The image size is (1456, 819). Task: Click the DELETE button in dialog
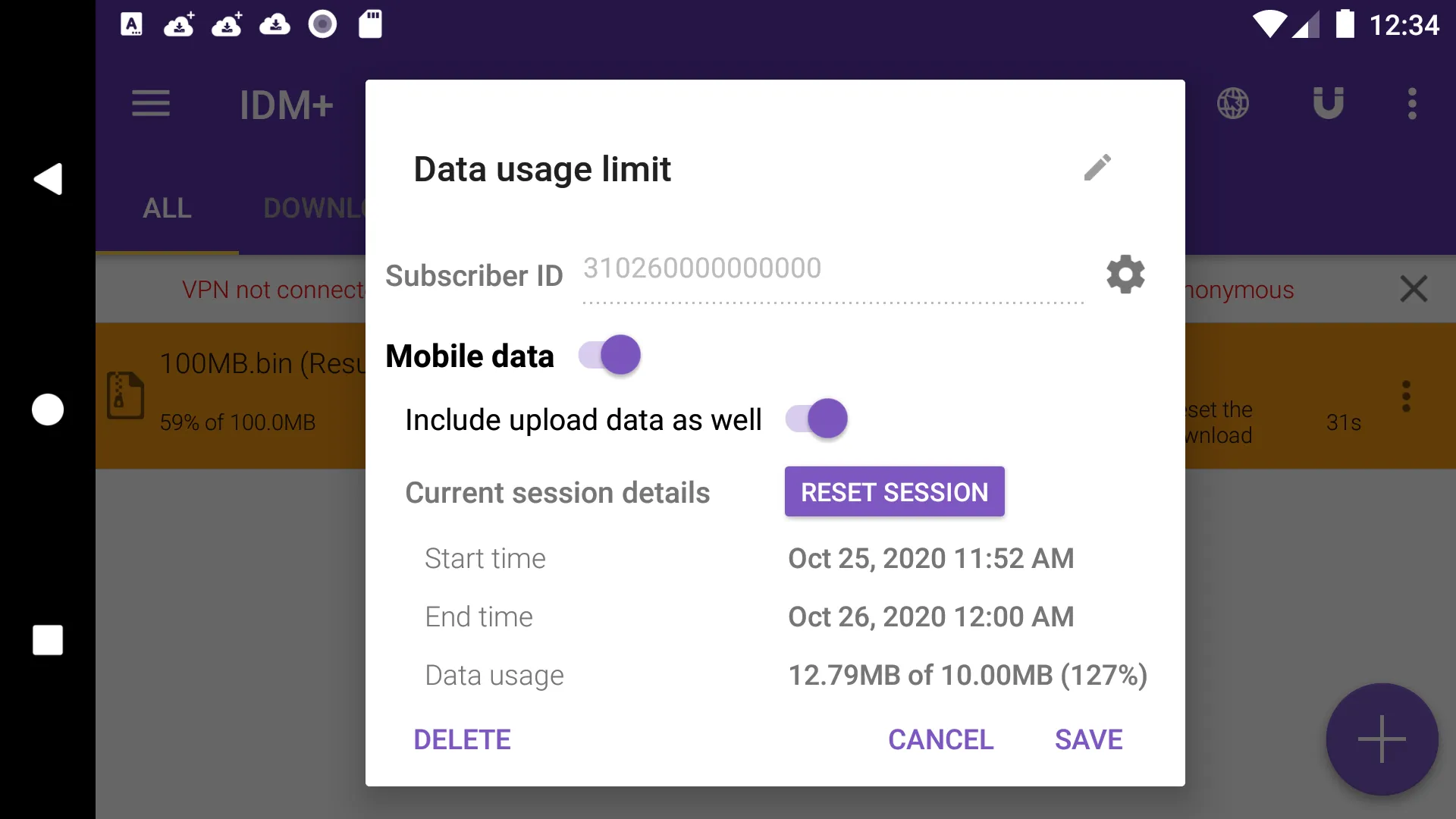tap(463, 739)
